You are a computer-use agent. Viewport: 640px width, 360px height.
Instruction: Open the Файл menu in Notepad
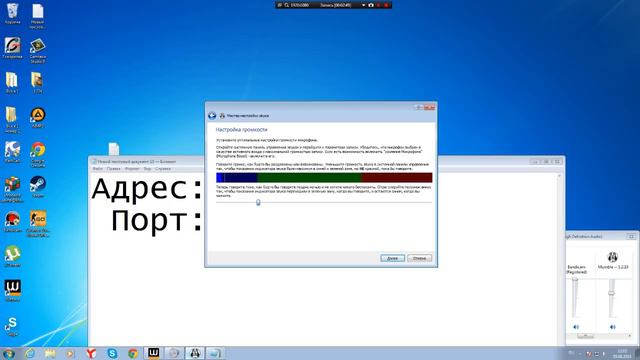[98, 169]
